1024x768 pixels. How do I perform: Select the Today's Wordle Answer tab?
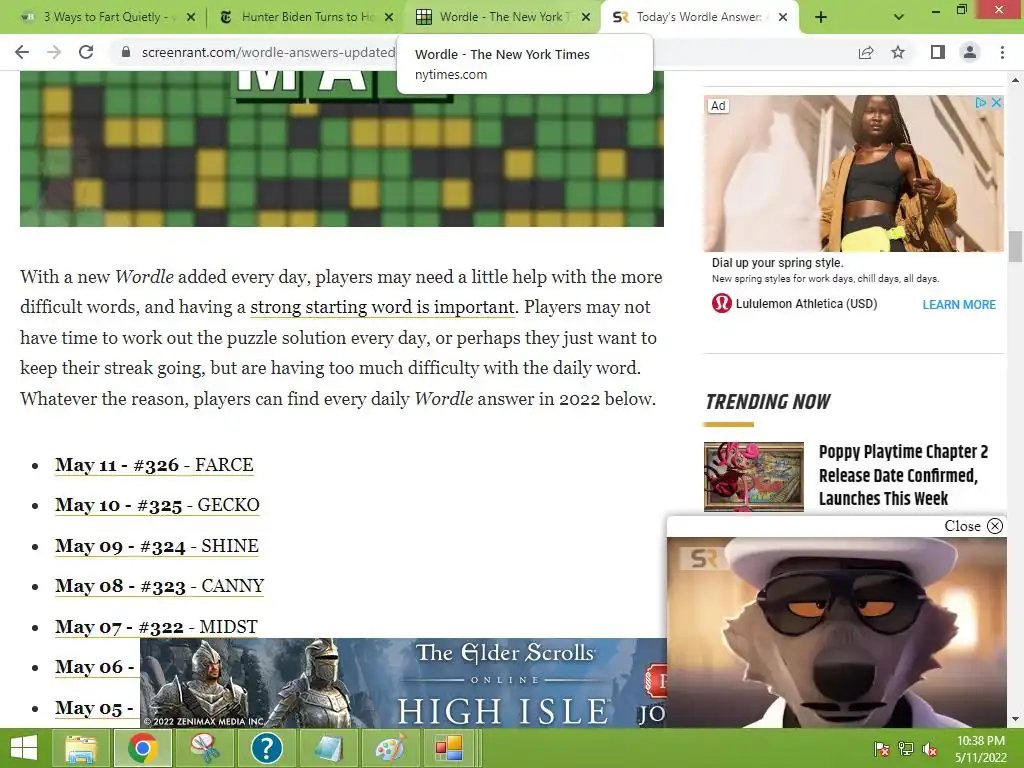pyautogui.click(x=699, y=17)
